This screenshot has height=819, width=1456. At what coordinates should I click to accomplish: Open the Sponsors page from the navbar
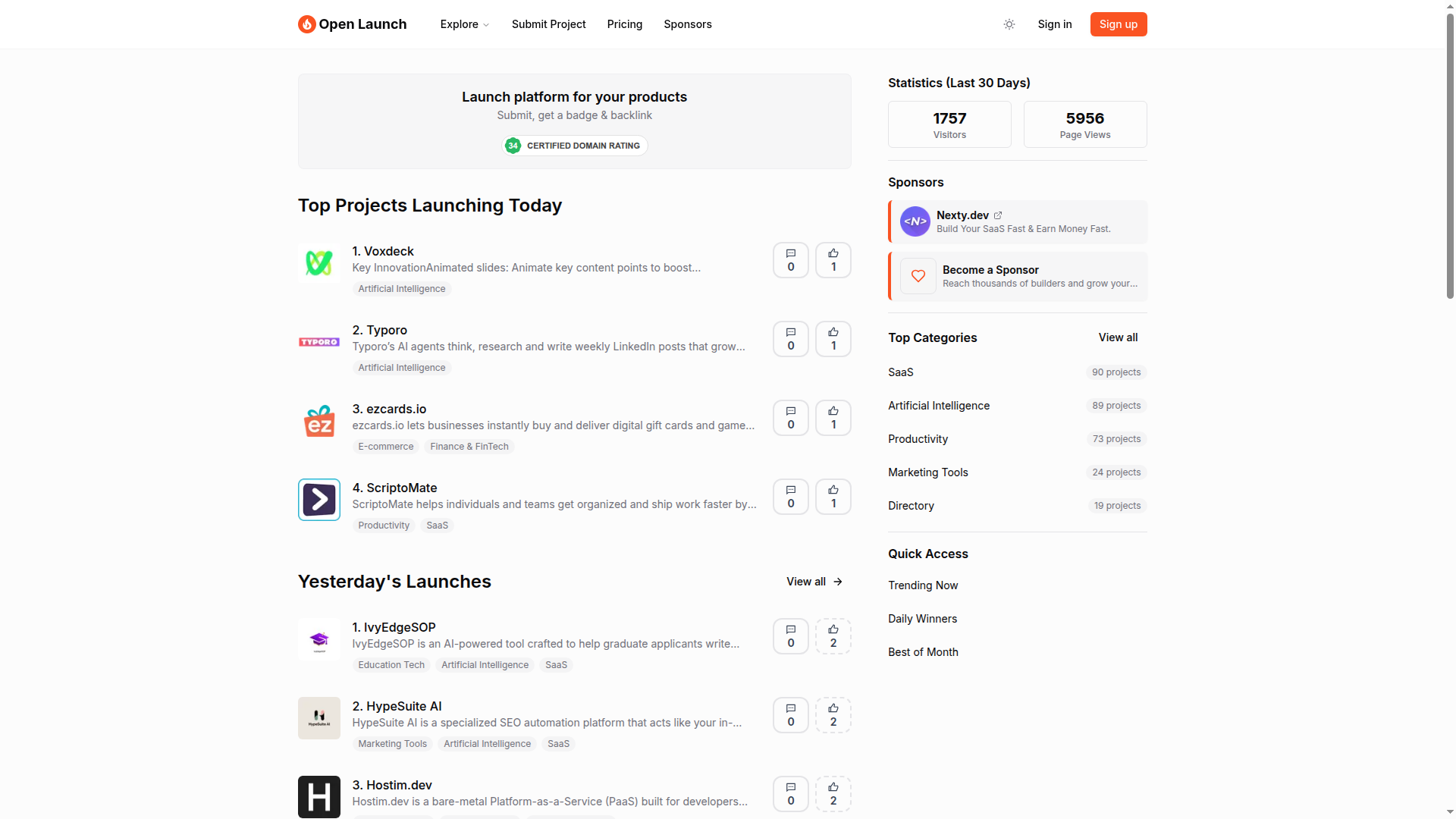tap(687, 24)
